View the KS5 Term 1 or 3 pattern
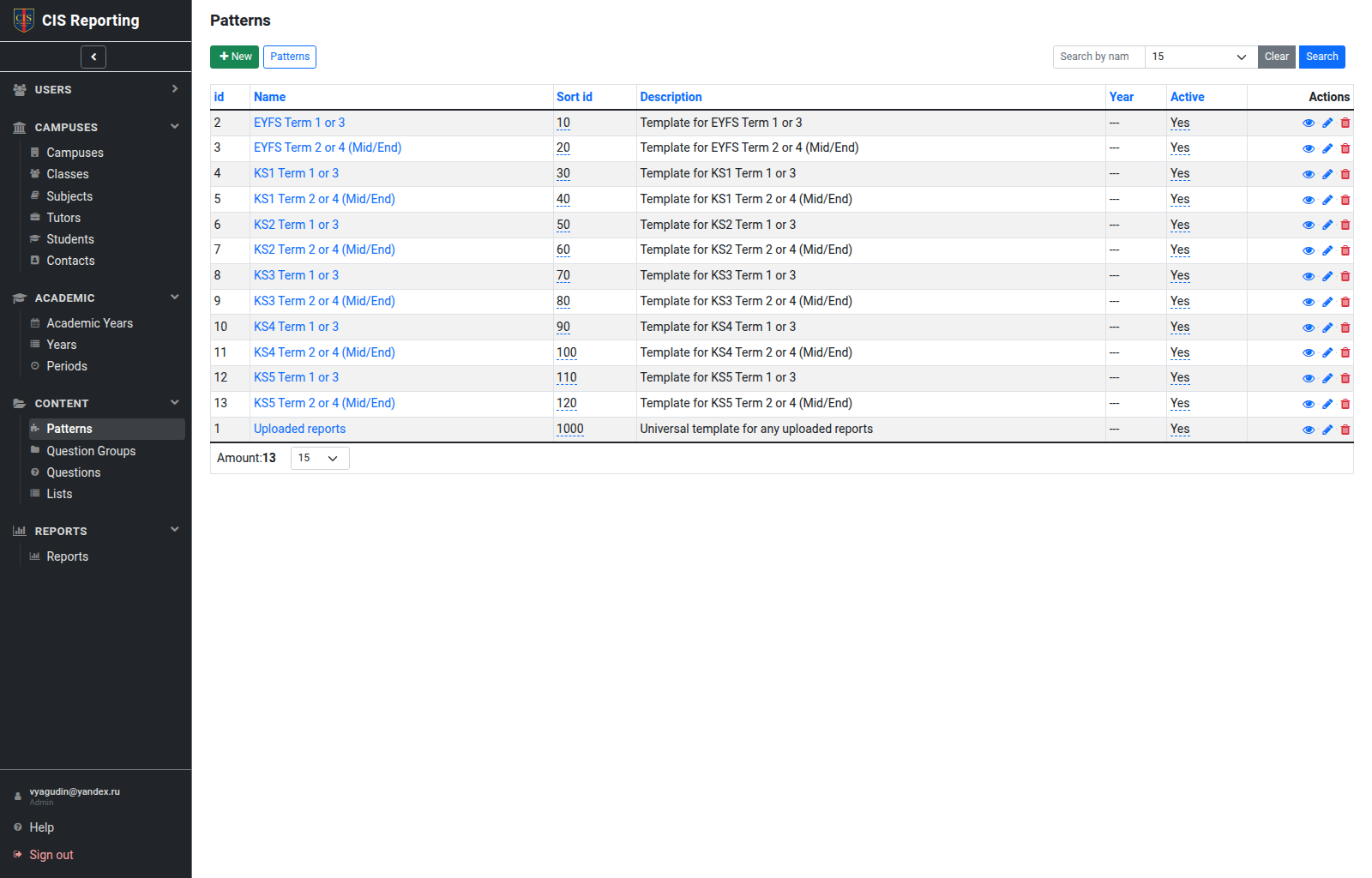 pyautogui.click(x=1309, y=378)
